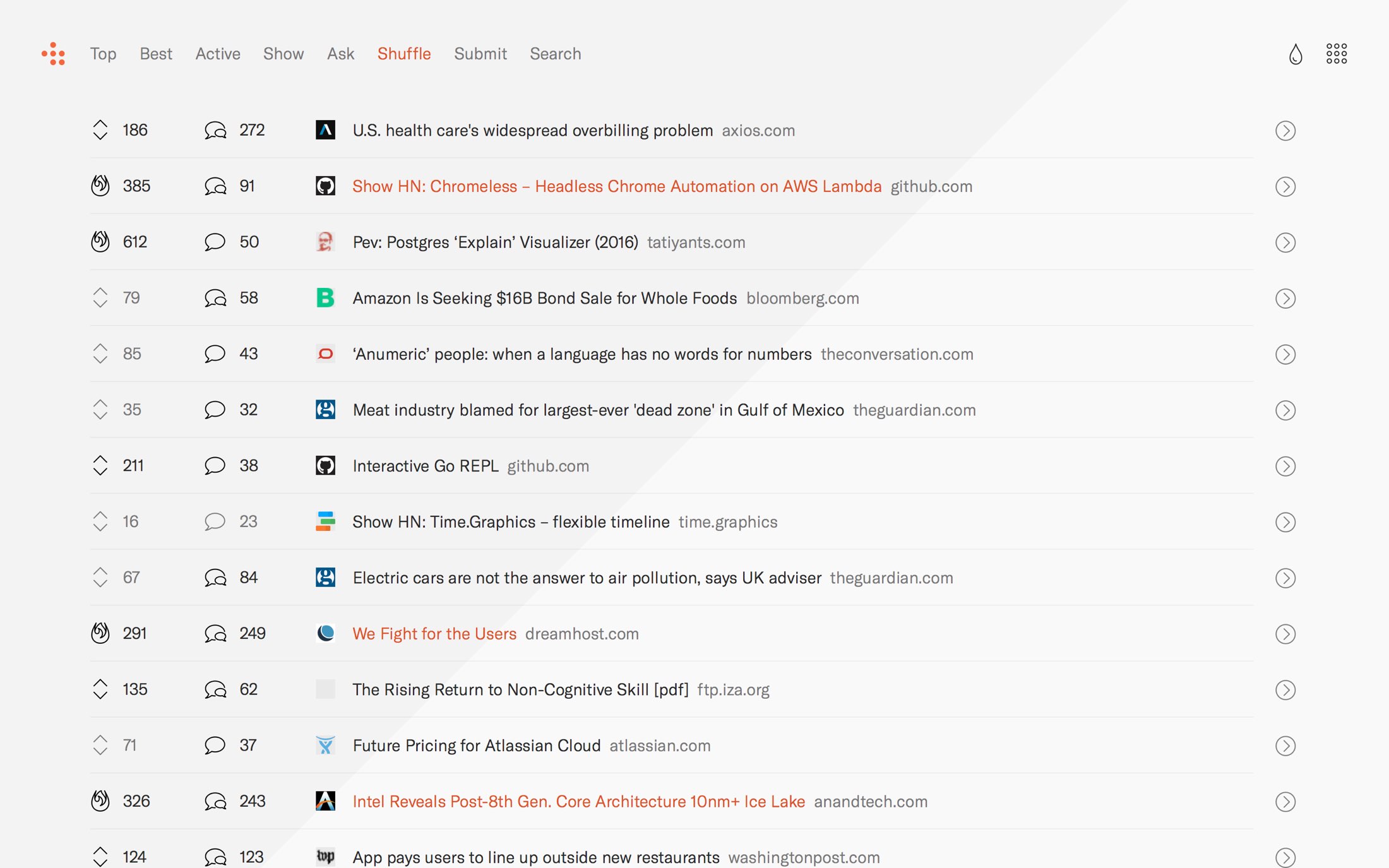Upvote the Amazon Bond Sale story
The image size is (1389, 868).
(100, 297)
